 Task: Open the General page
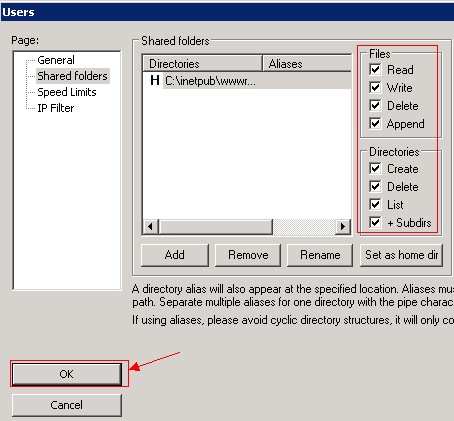click(56, 60)
